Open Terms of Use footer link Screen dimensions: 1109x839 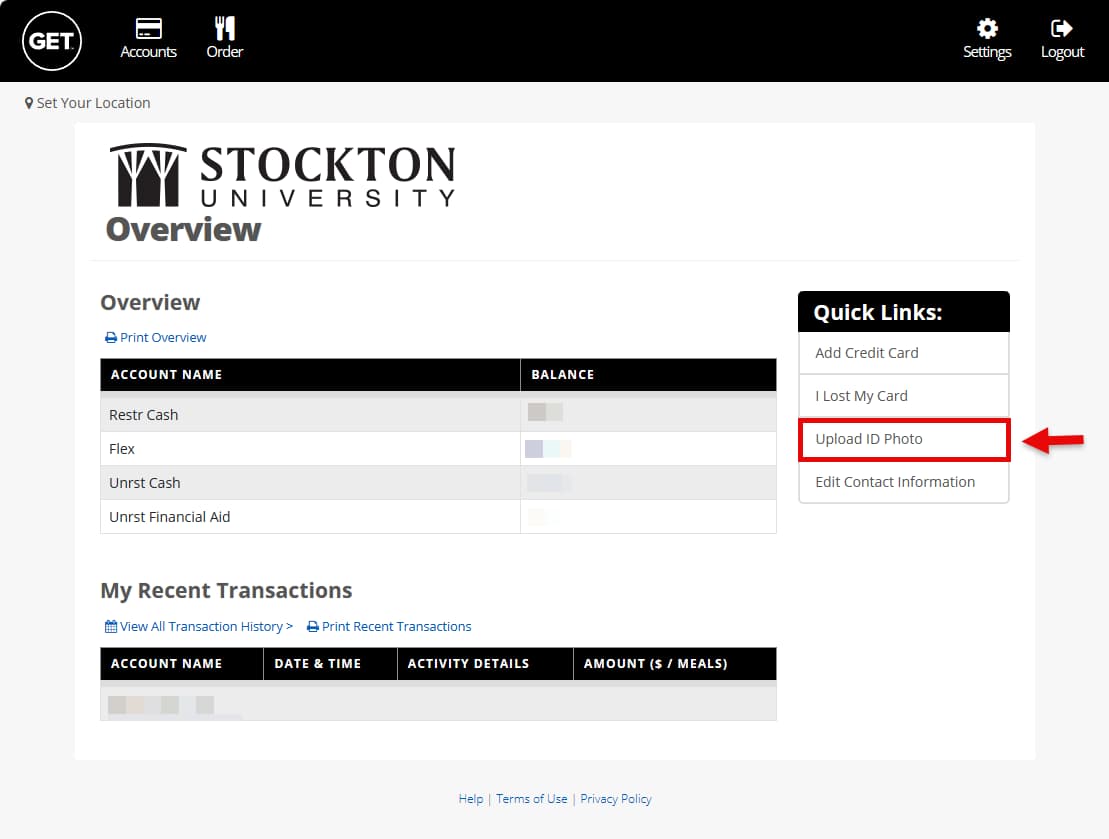(532, 799)
